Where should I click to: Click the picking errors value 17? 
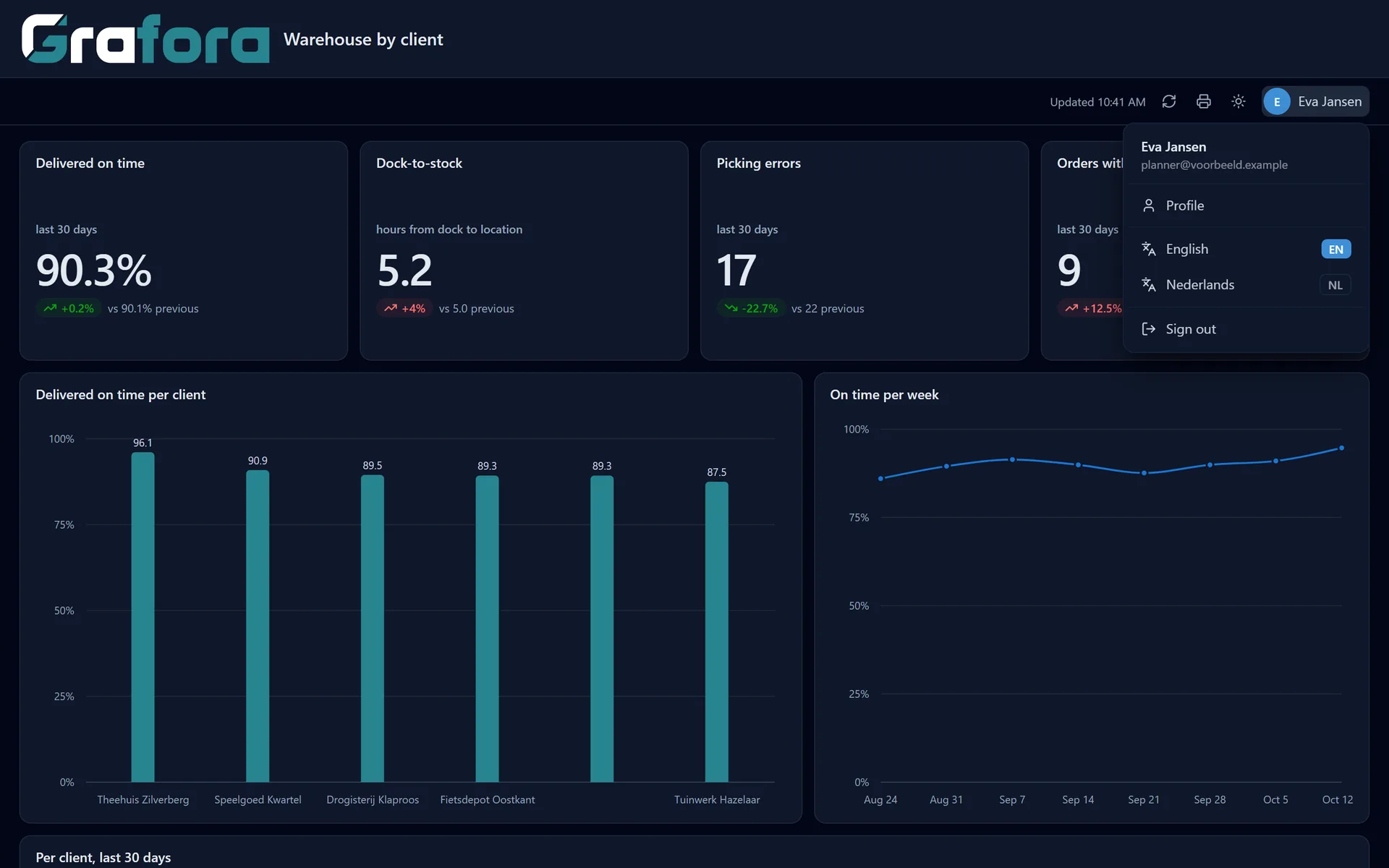(736, 271)
